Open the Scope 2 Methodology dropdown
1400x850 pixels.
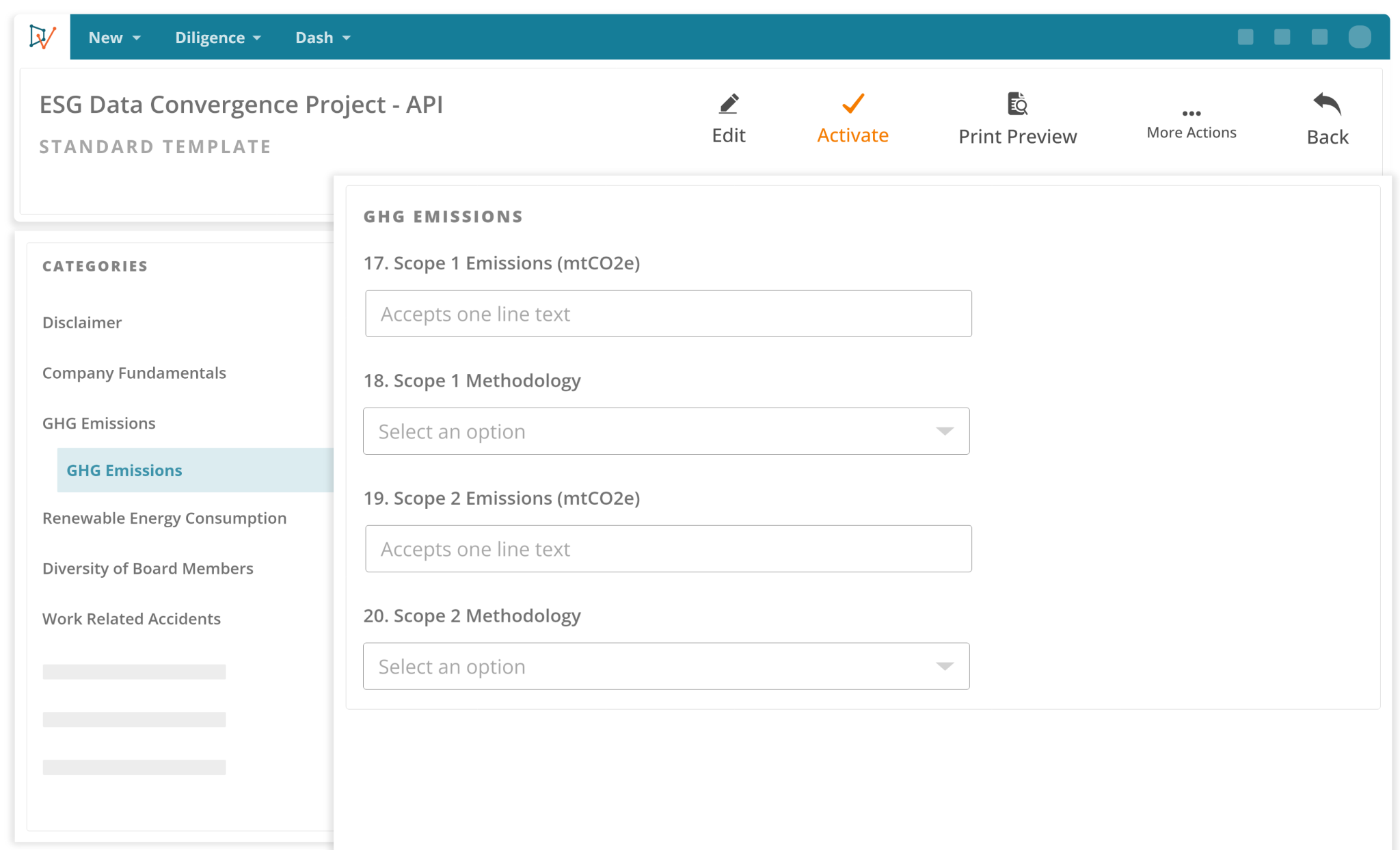pos(666,665)
